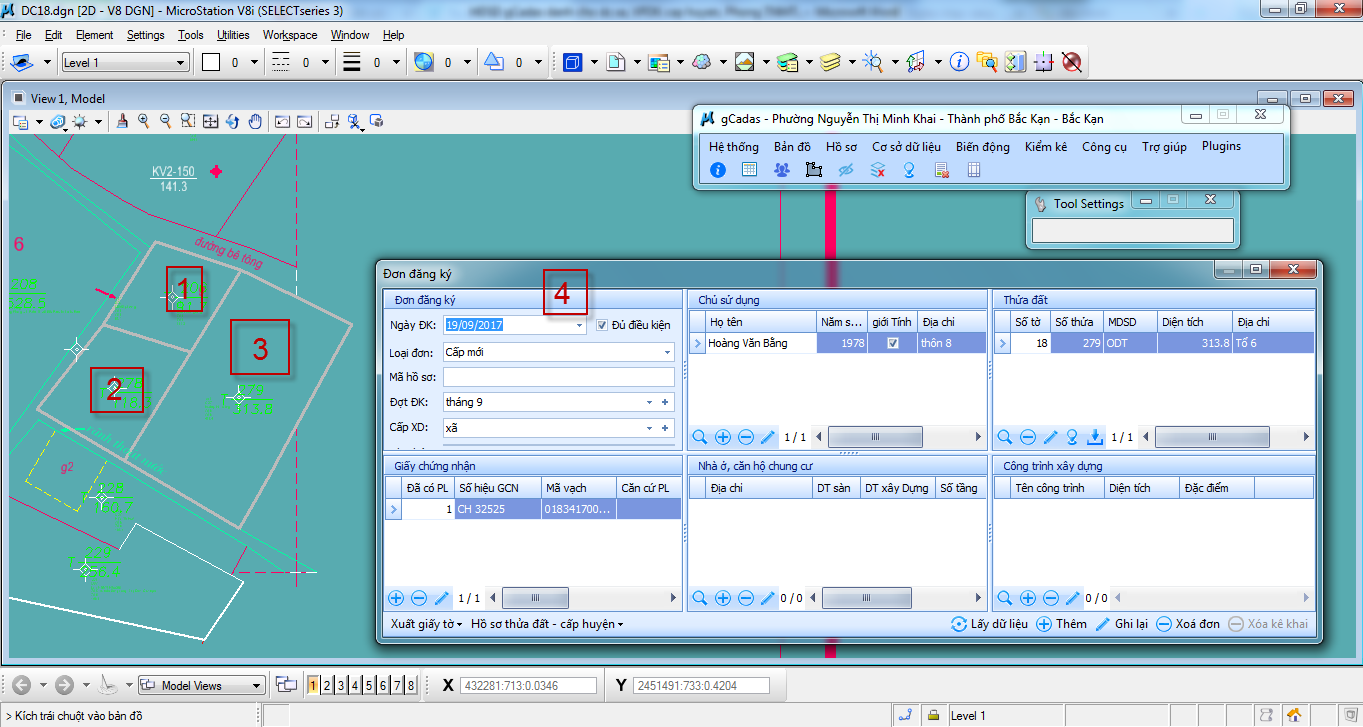Click the Lấy dữ liệu button
Screen dimensions: 1363x727
(x=988, y=624)
